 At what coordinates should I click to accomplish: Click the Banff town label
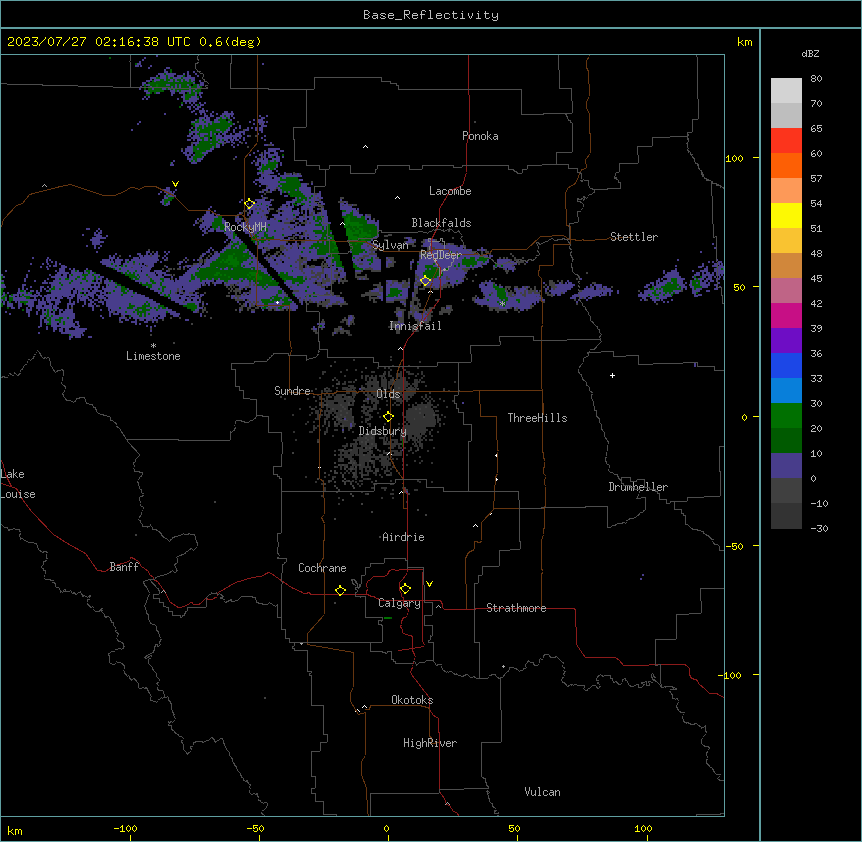(x=124, y=567)
